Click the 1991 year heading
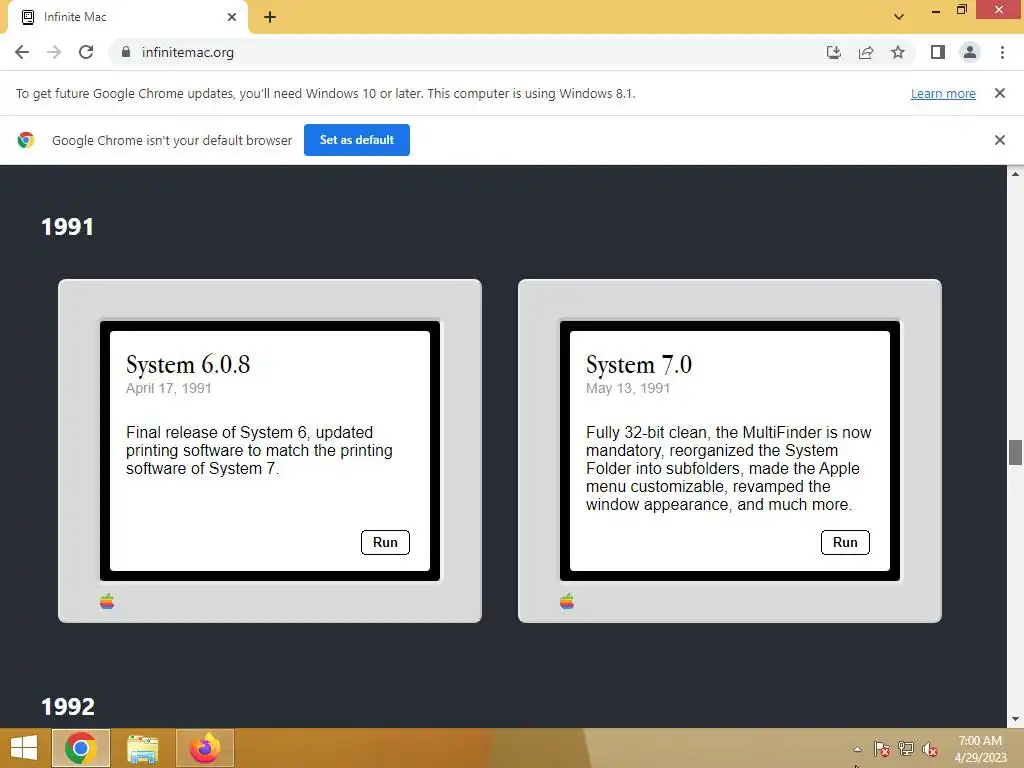 [67, 227]
